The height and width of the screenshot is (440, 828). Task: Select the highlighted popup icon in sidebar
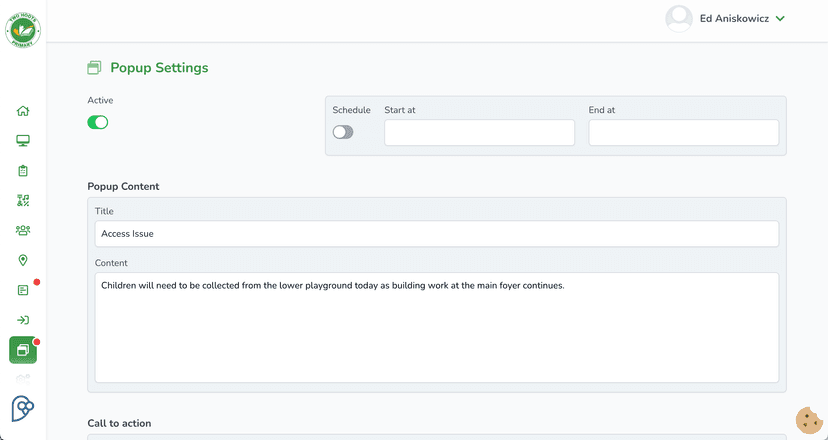tap(23, 350)
